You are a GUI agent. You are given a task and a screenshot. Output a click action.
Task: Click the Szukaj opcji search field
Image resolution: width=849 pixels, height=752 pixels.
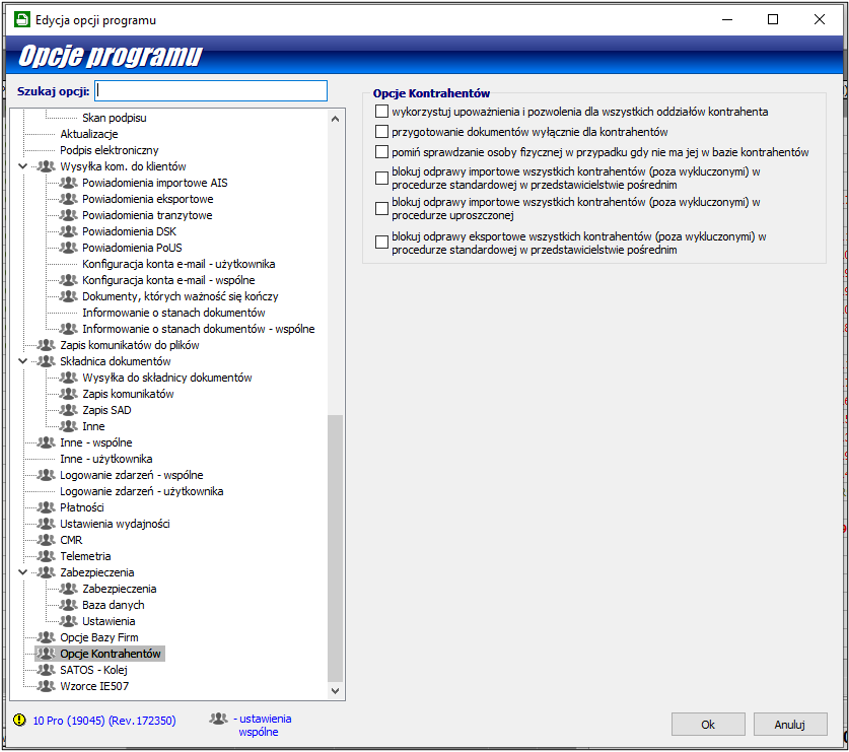click(x=210, y=91)
